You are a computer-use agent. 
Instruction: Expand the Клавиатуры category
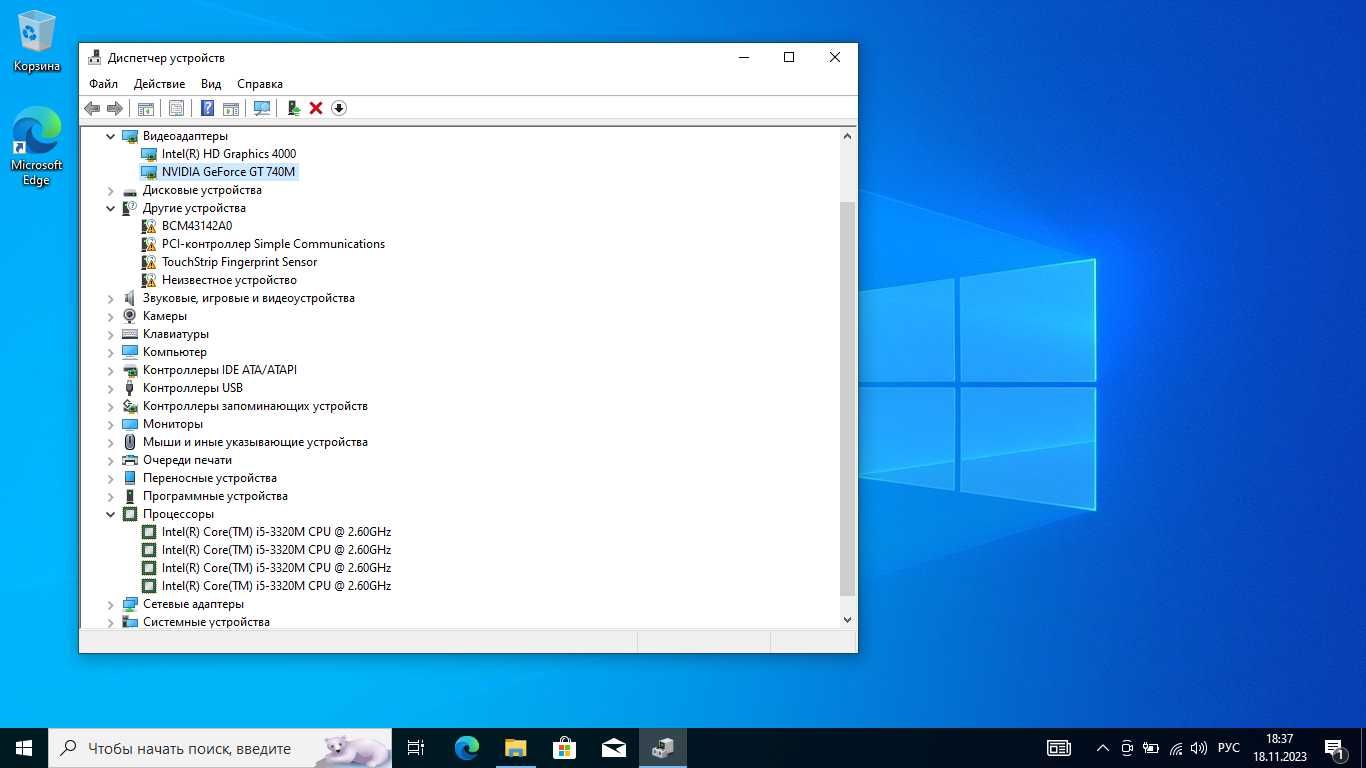[x=111, y=334]
